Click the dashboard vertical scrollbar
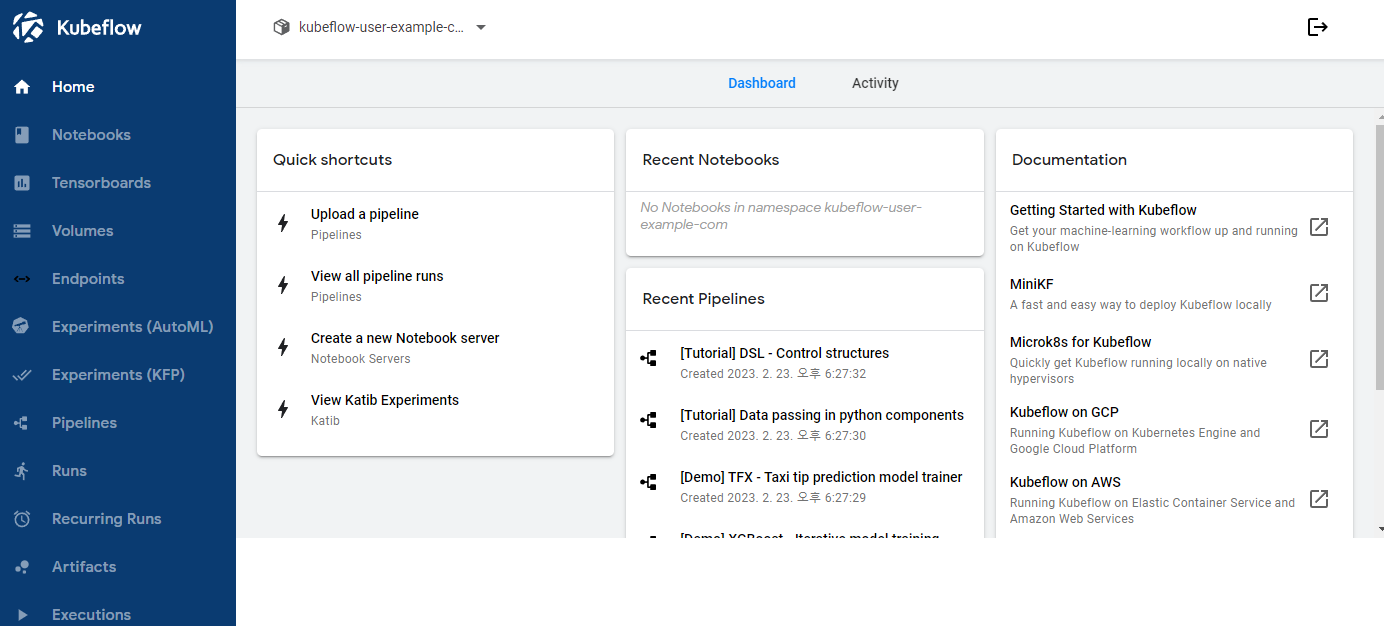This screenshot has height=626, width=1384. (1380, 260)
